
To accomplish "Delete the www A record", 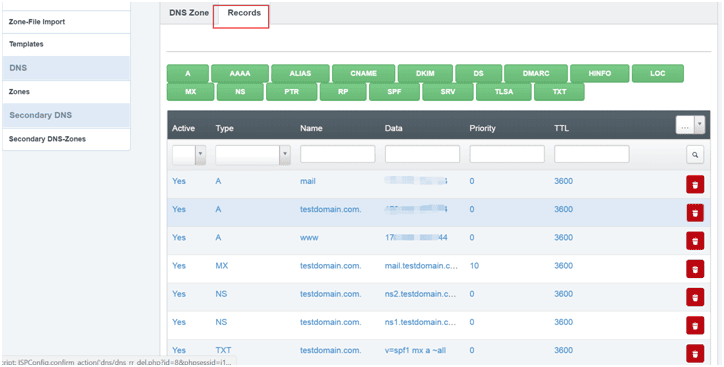I will [695, 241].
